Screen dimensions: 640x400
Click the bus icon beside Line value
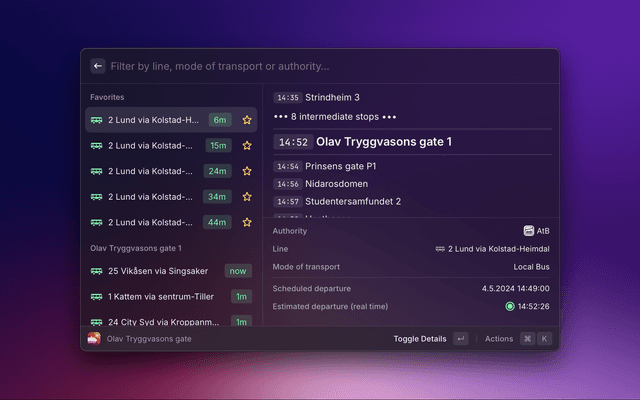tap(440, 249)
